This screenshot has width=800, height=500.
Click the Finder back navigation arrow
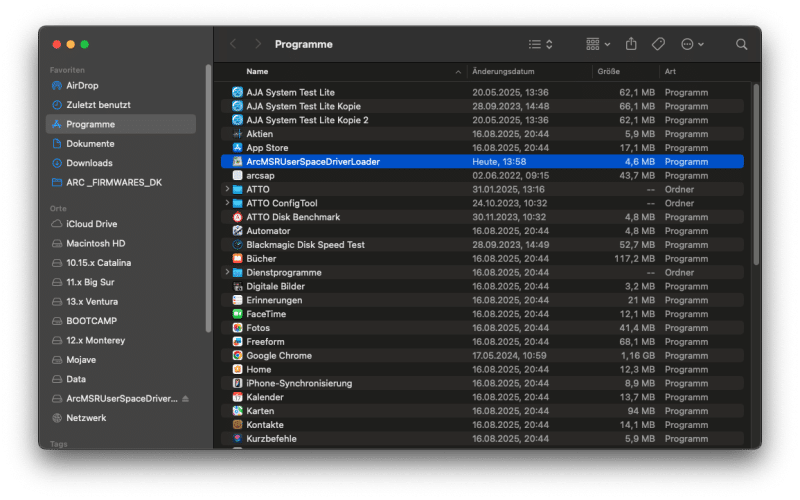[x=233, y=44]
